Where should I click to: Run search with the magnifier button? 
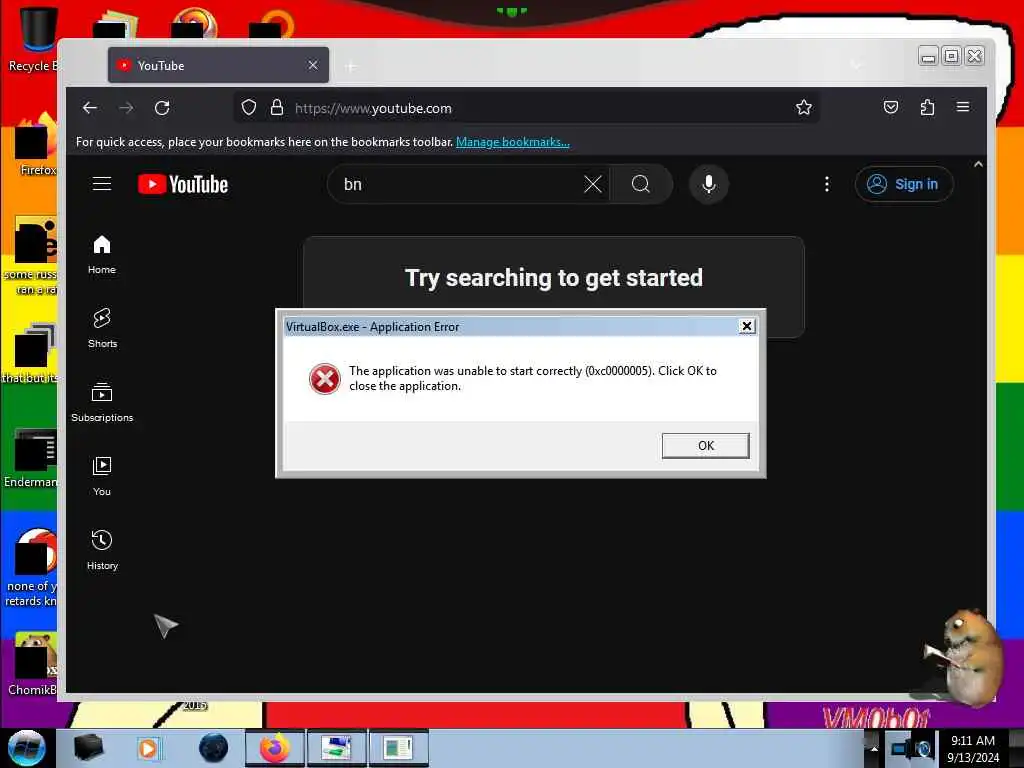[x=641, y=184]
